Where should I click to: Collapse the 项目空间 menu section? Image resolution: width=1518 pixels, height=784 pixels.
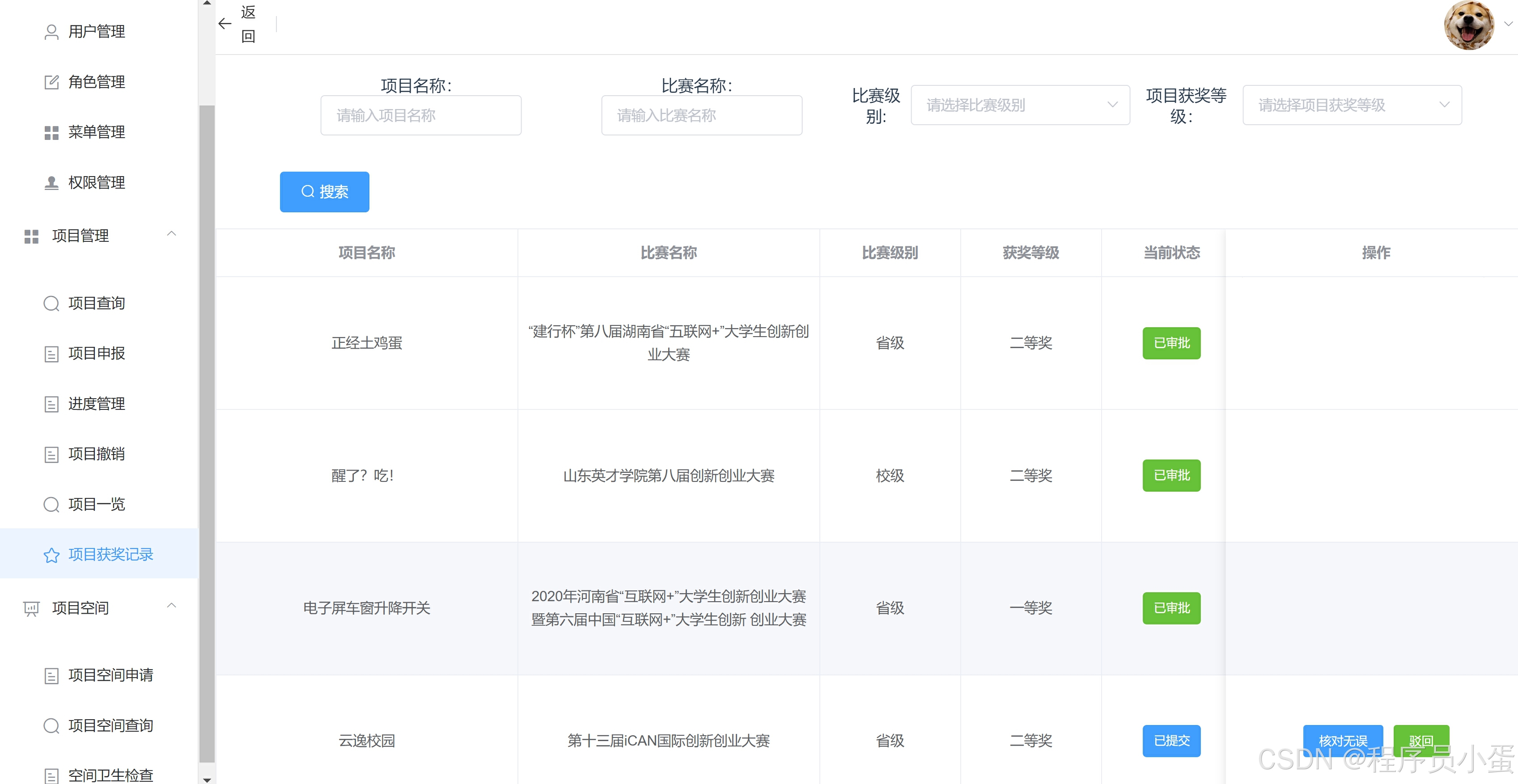(171, 606)
